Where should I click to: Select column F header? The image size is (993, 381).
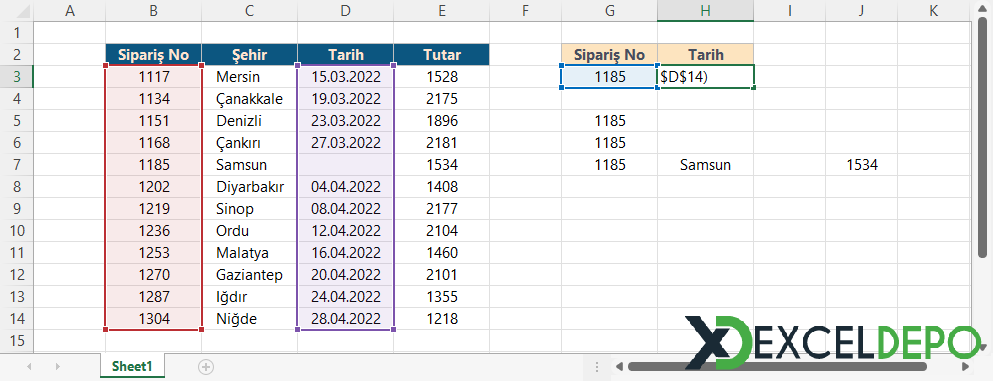(x=525, y=11)
